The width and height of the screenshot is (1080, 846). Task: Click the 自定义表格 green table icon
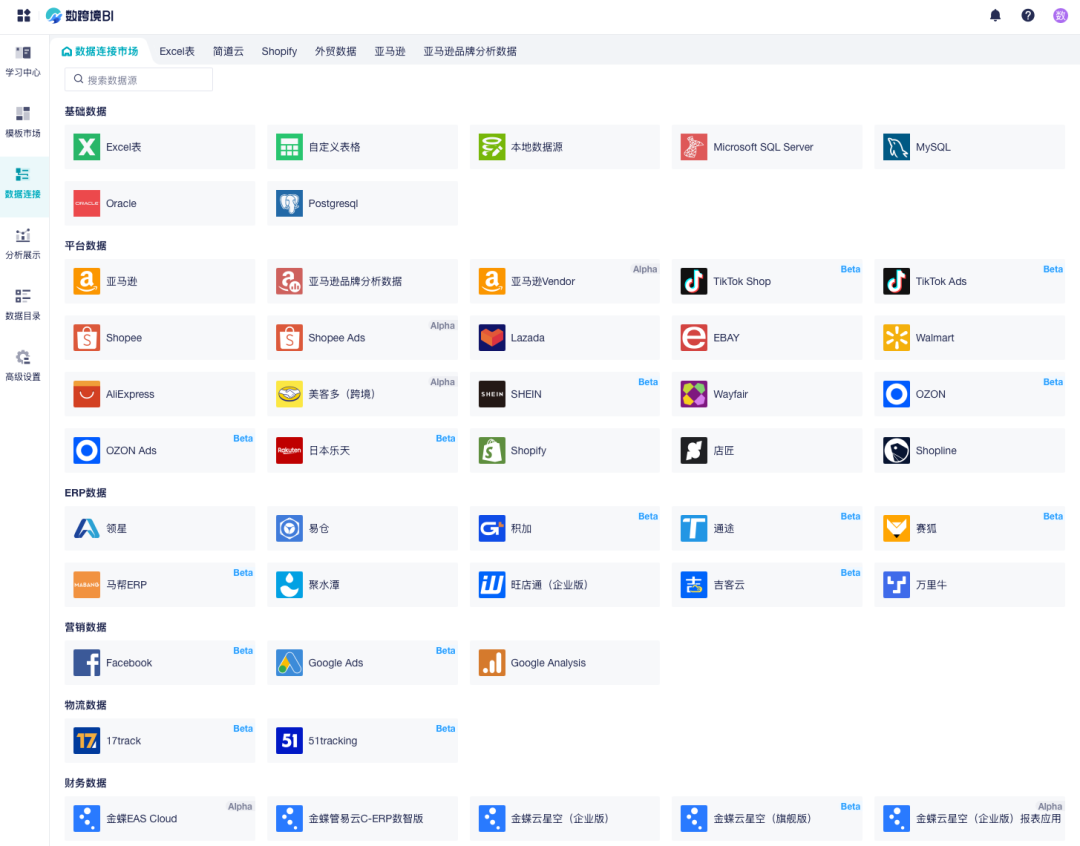tap(289, 147)
